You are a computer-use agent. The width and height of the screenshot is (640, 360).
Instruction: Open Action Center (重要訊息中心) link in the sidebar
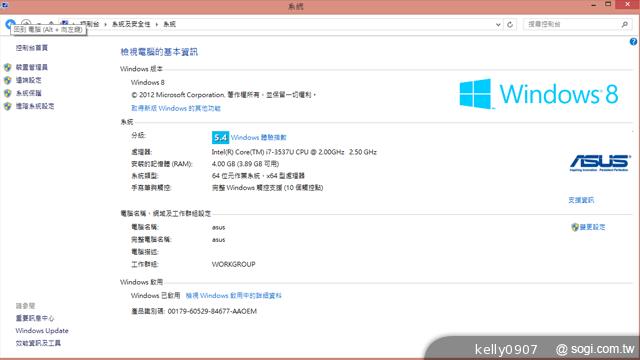point(35,318)
